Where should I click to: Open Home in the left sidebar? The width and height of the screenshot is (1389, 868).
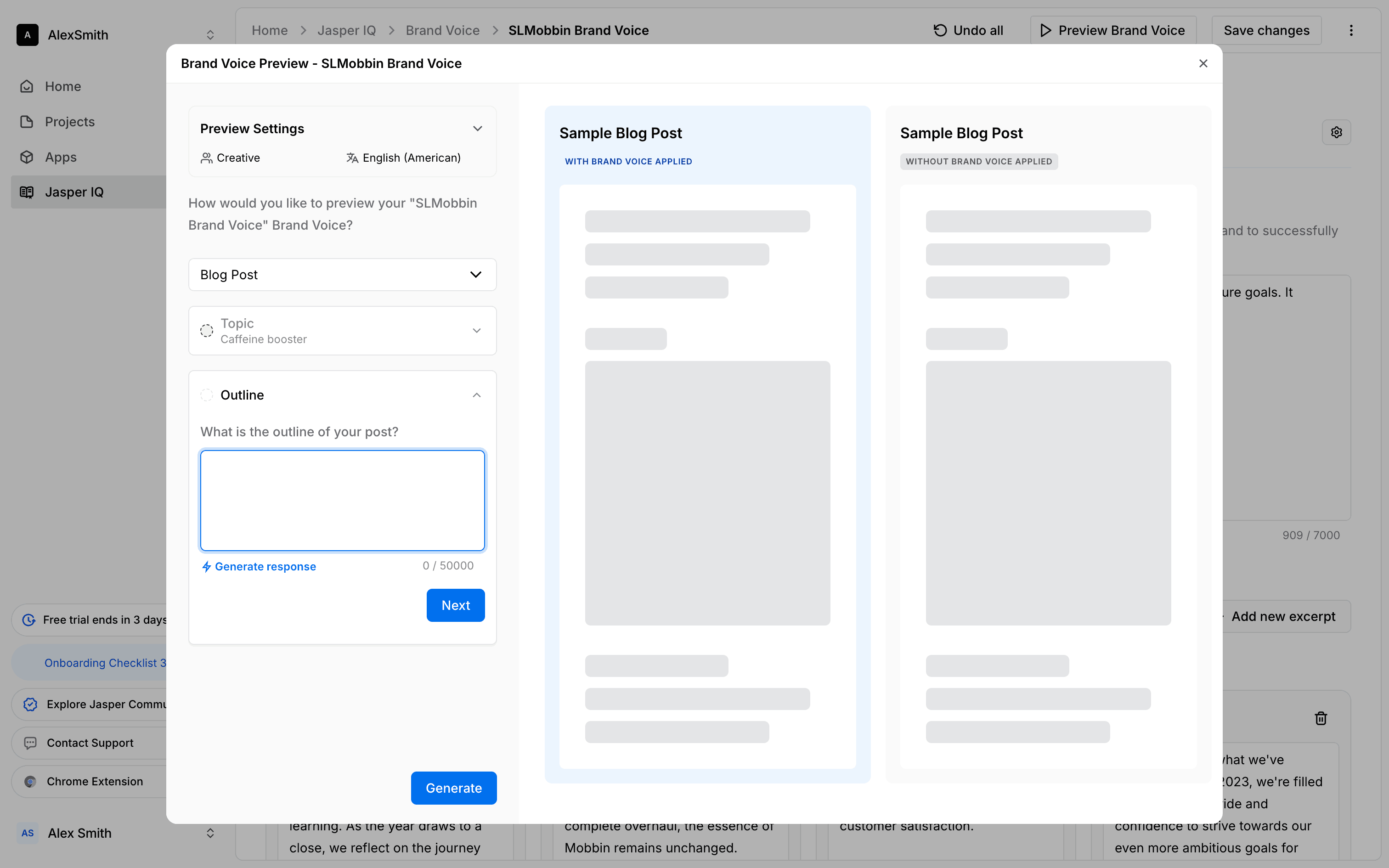pyautogui.click(x=62, y=86)
